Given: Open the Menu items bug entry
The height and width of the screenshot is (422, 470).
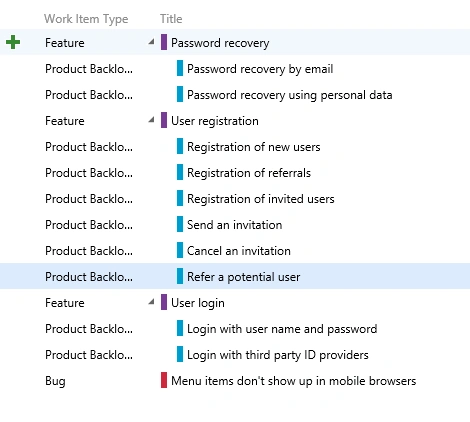Looking at the screenshot, I should tap(293, 381).
